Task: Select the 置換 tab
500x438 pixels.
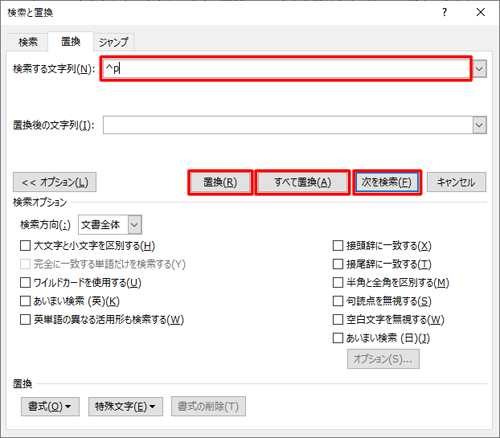Action: coord(71,42)
